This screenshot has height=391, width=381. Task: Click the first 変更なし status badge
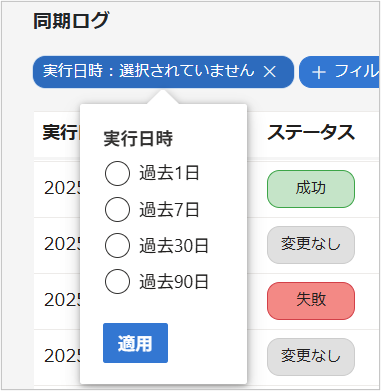[311, 245]
